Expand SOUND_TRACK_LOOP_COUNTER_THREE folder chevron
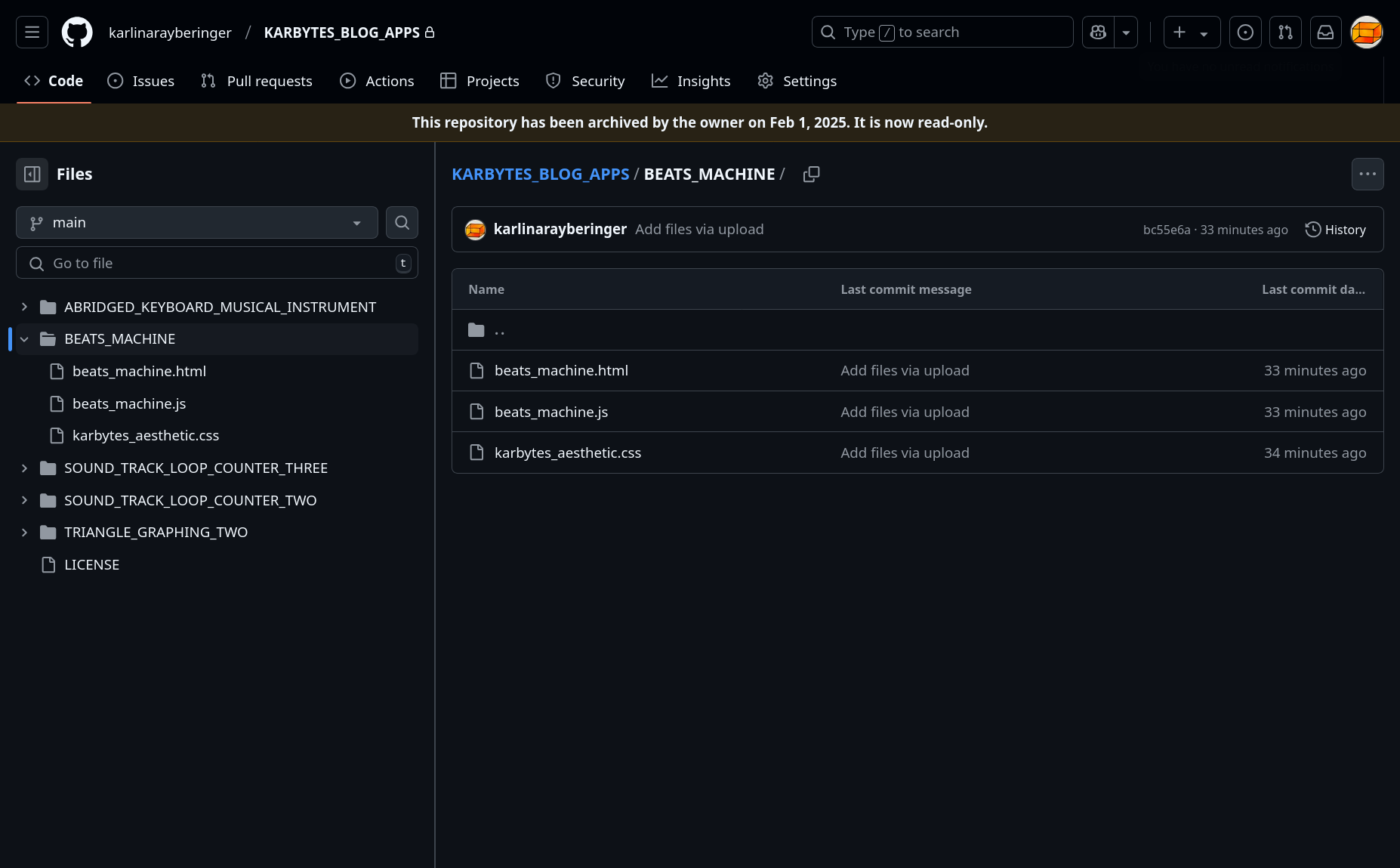Screen dimensions: 1400x868 tap(24, 468)
